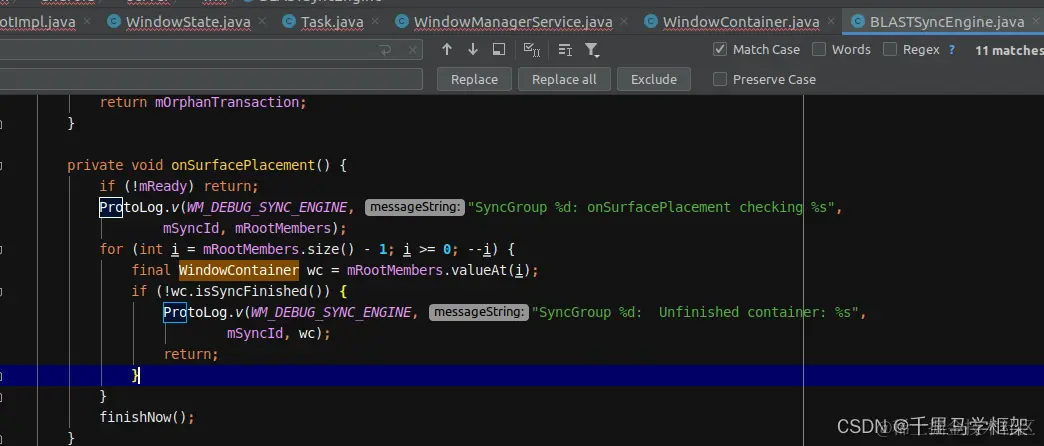Switch to WindowContainer.java tab
The width and height of the screenshot is (1044, 446).
coord(741,22)
